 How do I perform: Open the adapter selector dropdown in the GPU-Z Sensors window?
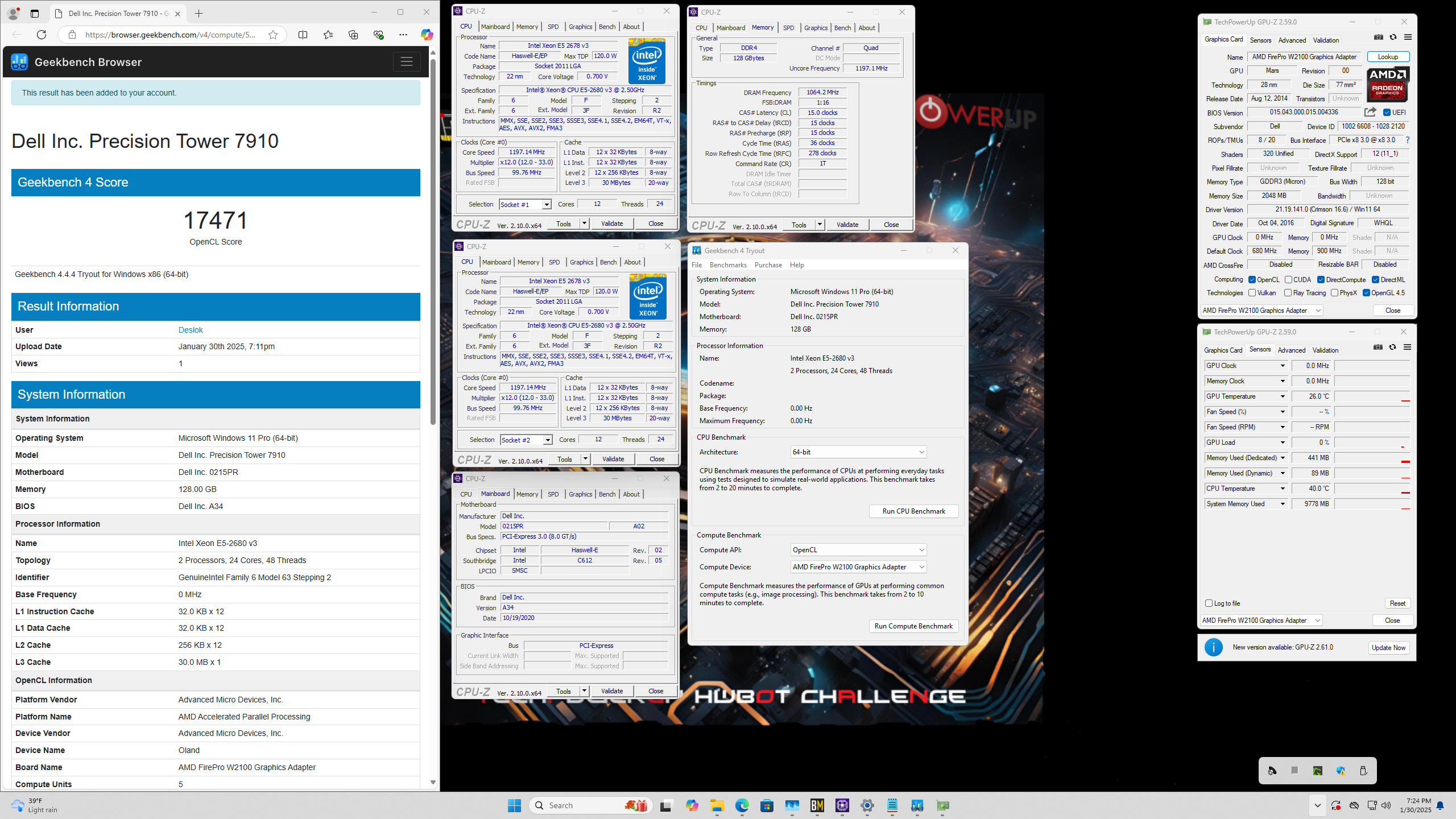(x=1261, y=621)
